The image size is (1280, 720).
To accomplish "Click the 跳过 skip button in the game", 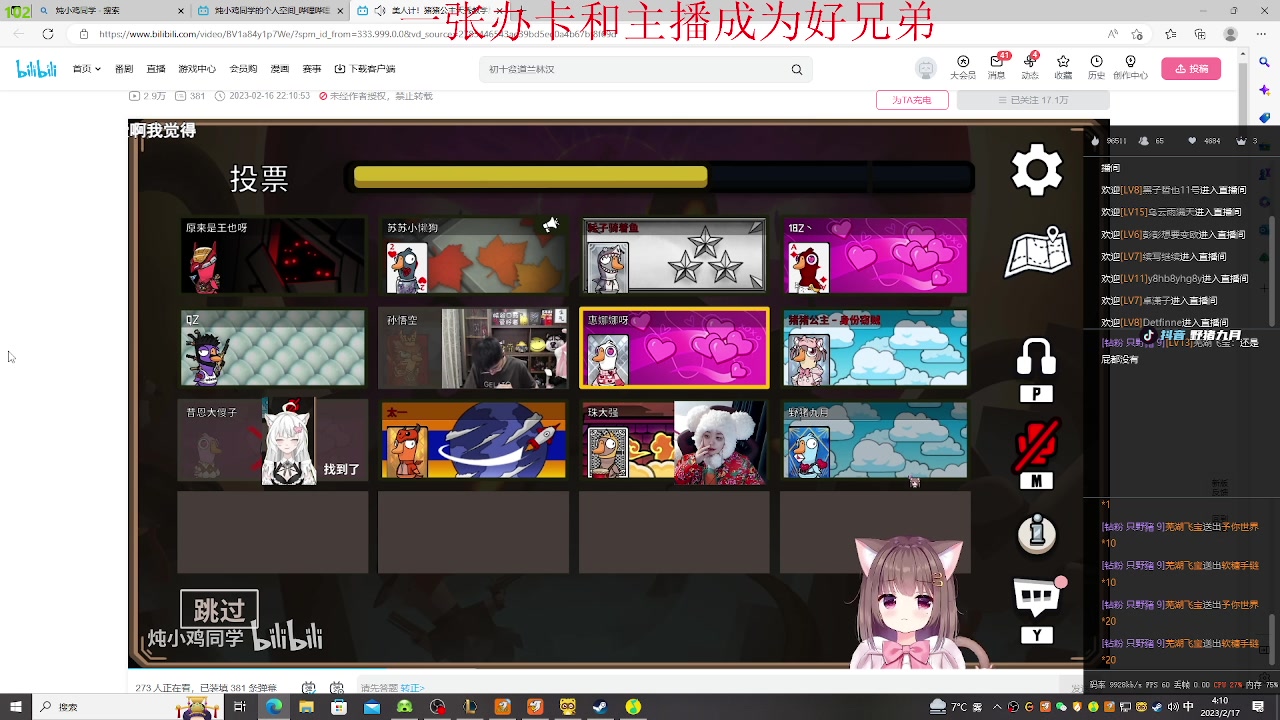I will (218, 607).
